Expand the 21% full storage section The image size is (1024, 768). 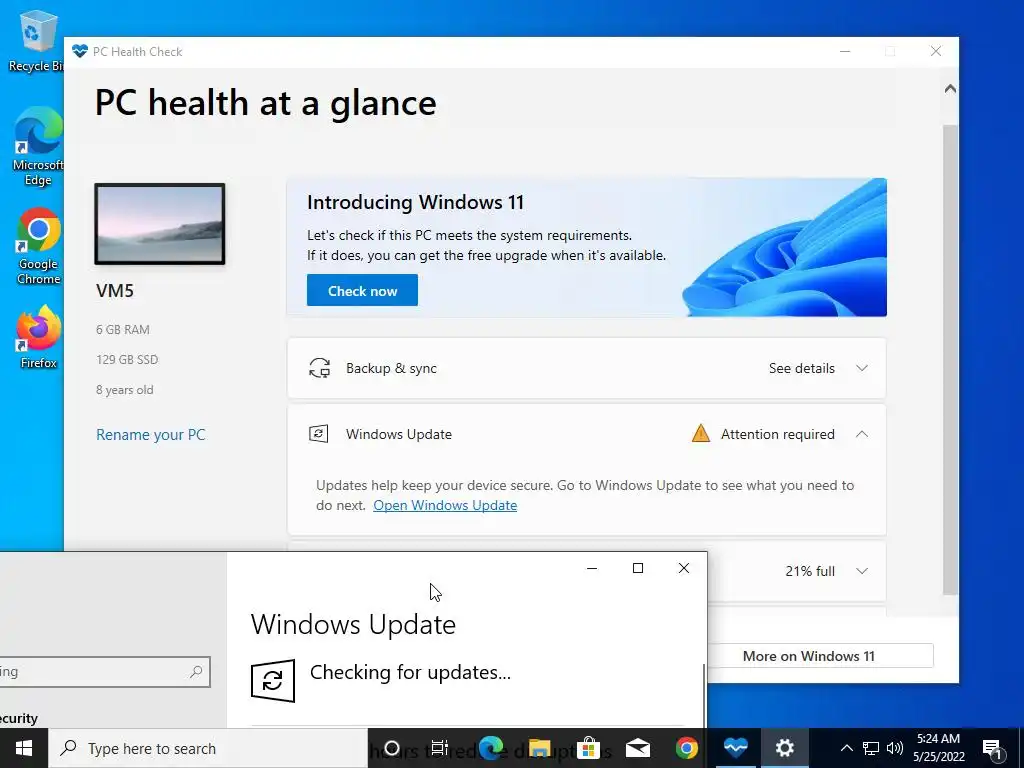pos(862,571)
